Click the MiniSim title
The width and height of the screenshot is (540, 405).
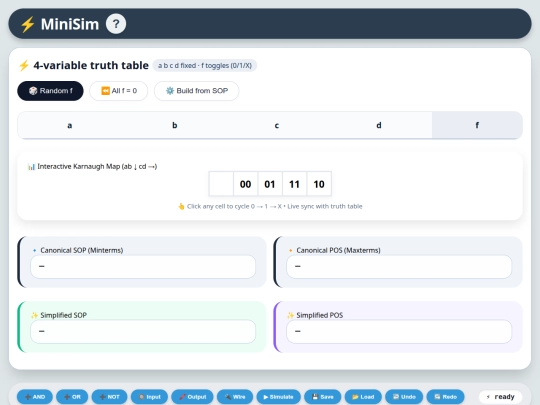click(x=70, y=24)
